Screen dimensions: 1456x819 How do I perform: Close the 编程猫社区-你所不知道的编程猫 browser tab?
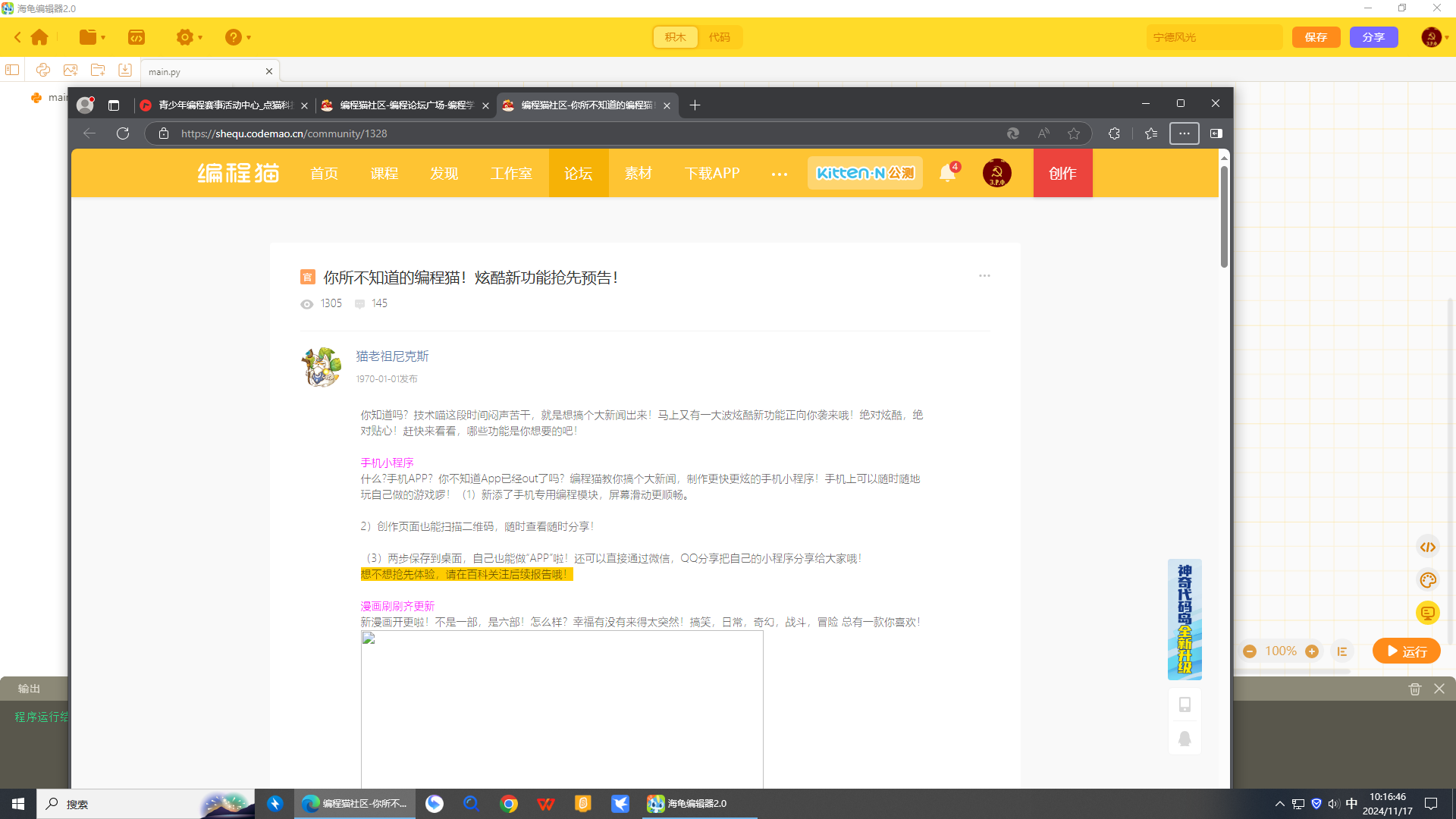[x=667, y=106]
